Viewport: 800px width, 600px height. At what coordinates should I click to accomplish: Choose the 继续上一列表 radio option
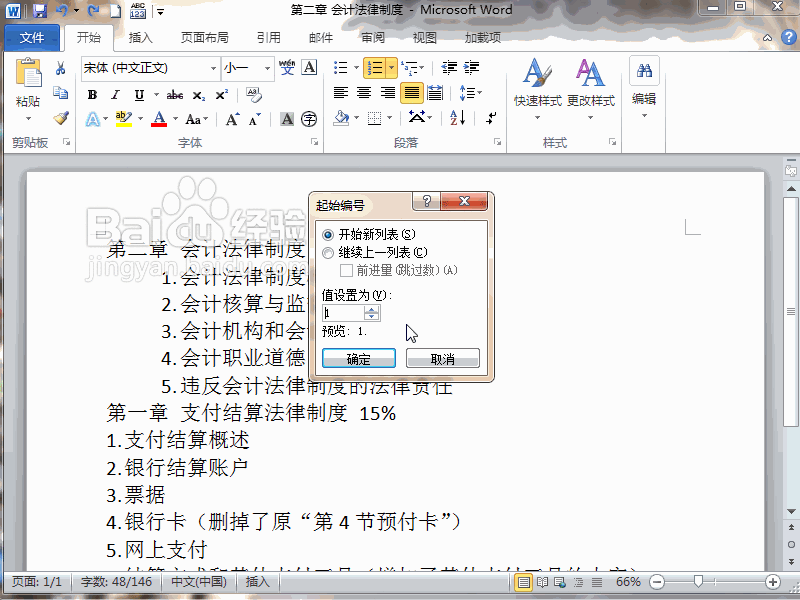coord(328,252)
